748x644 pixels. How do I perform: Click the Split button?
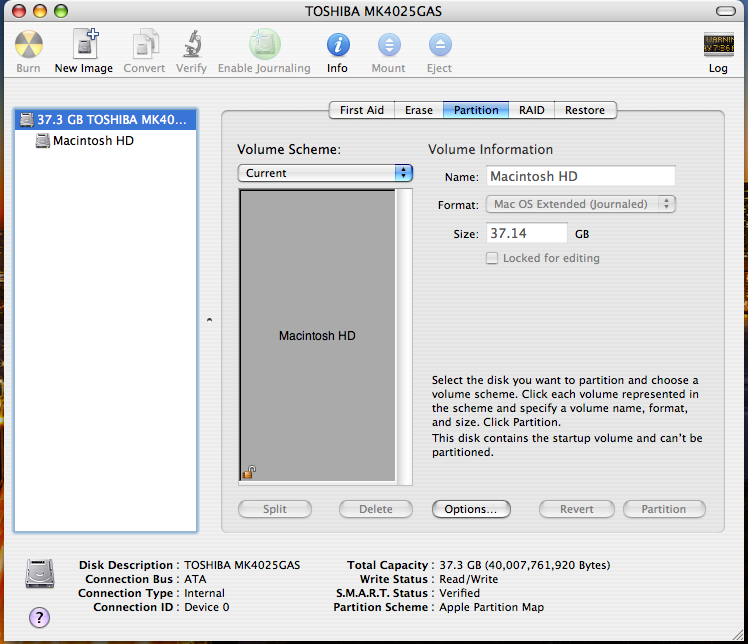point(275,509)
